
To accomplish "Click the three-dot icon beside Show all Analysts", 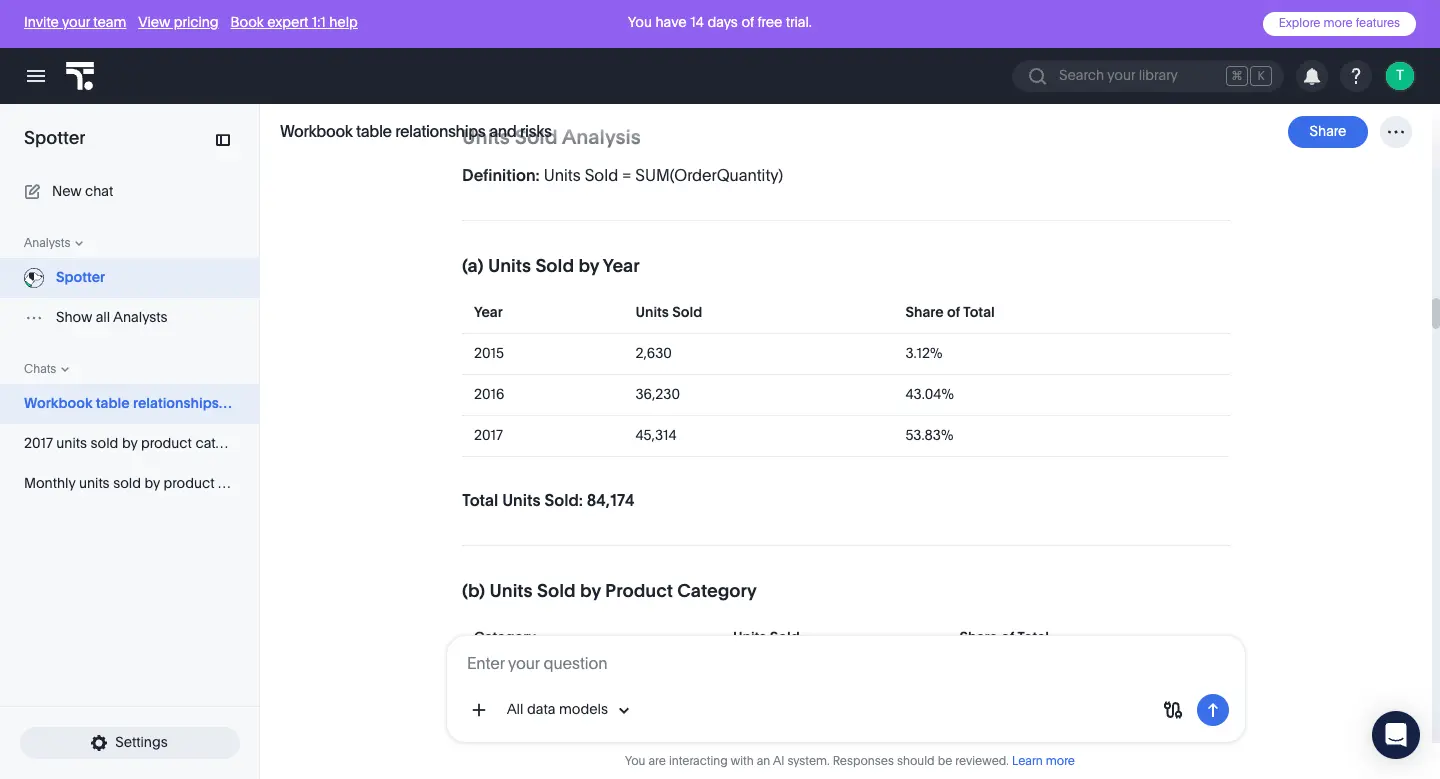I will pyautogui.click(x=34, y=318).
